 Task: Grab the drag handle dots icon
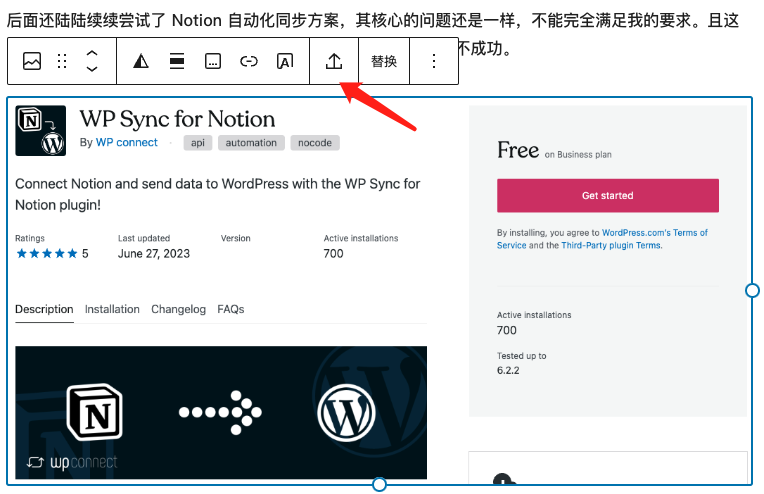tap(62, 61)
